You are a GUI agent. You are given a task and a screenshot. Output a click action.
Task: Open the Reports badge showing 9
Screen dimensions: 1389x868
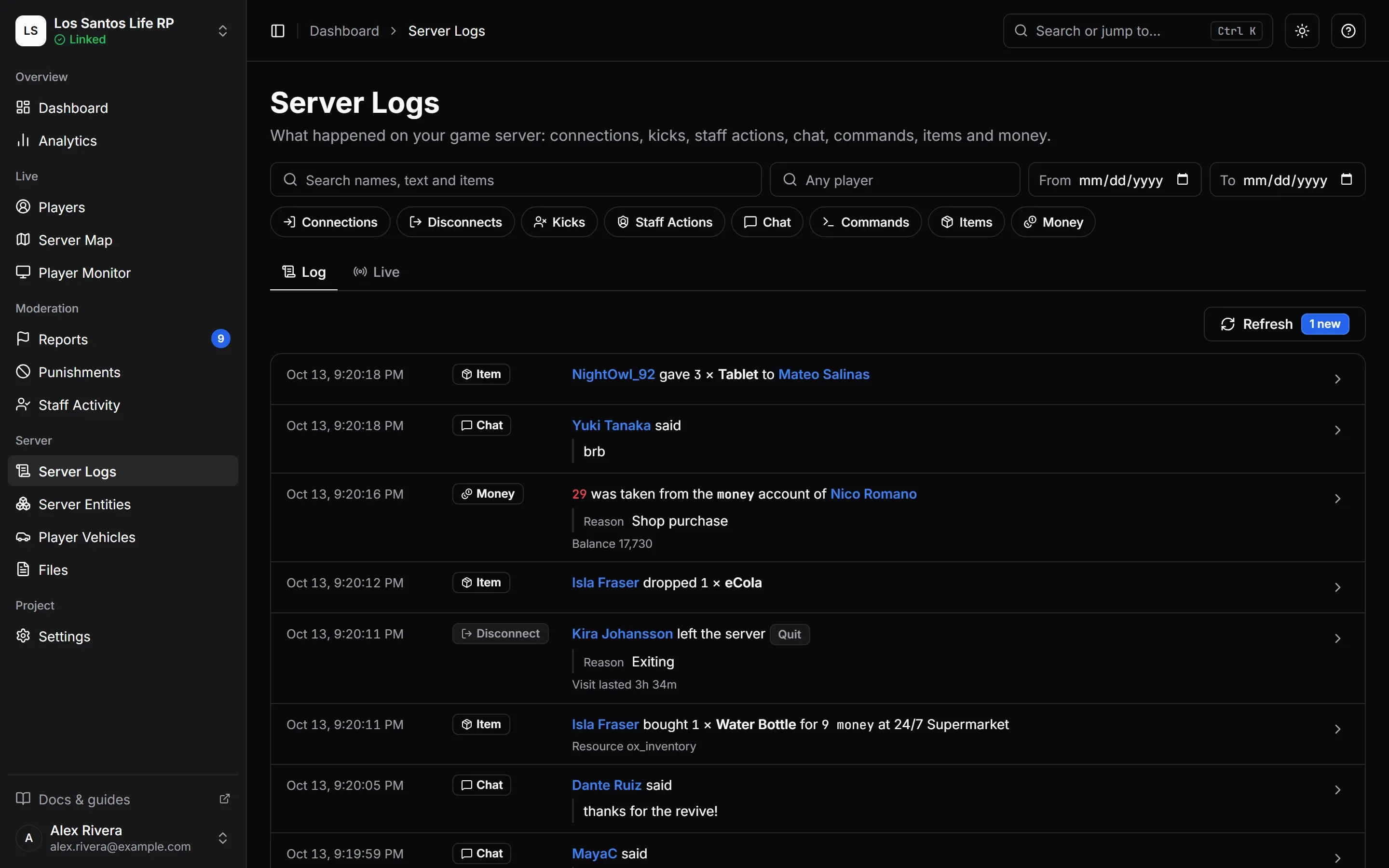point(221,339)
